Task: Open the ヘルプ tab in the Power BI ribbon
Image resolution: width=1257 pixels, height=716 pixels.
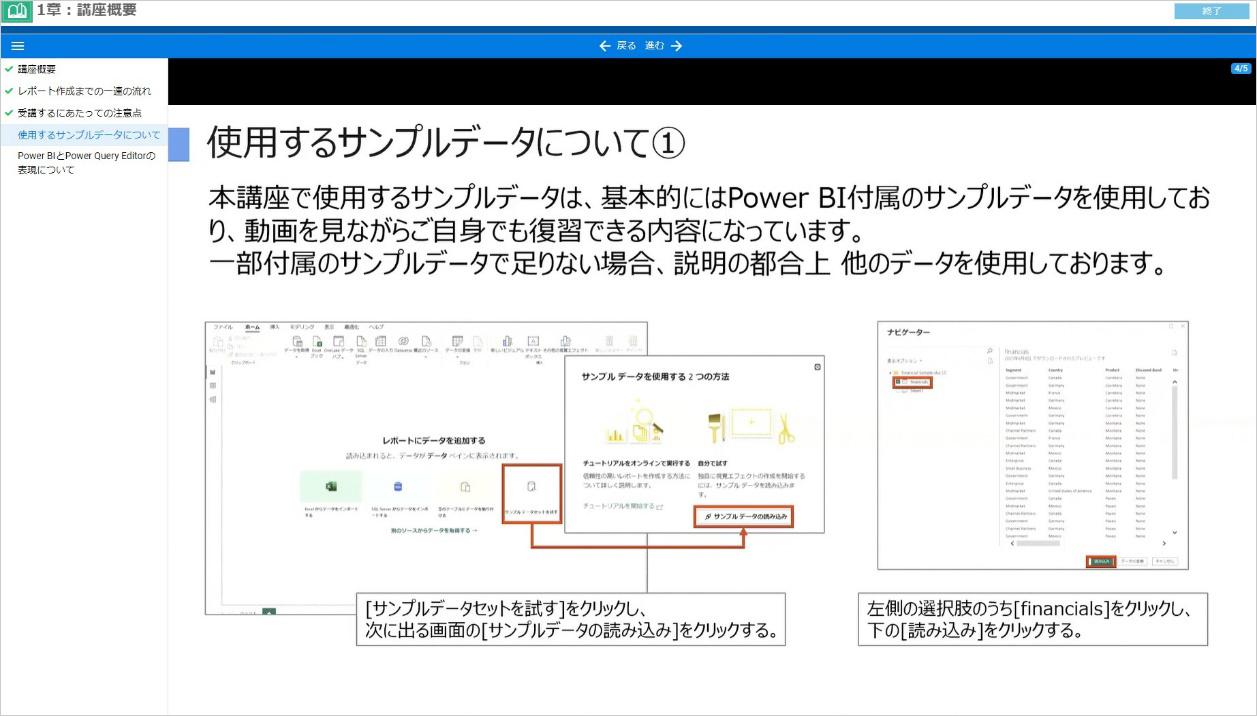Action: click(376, 326)
